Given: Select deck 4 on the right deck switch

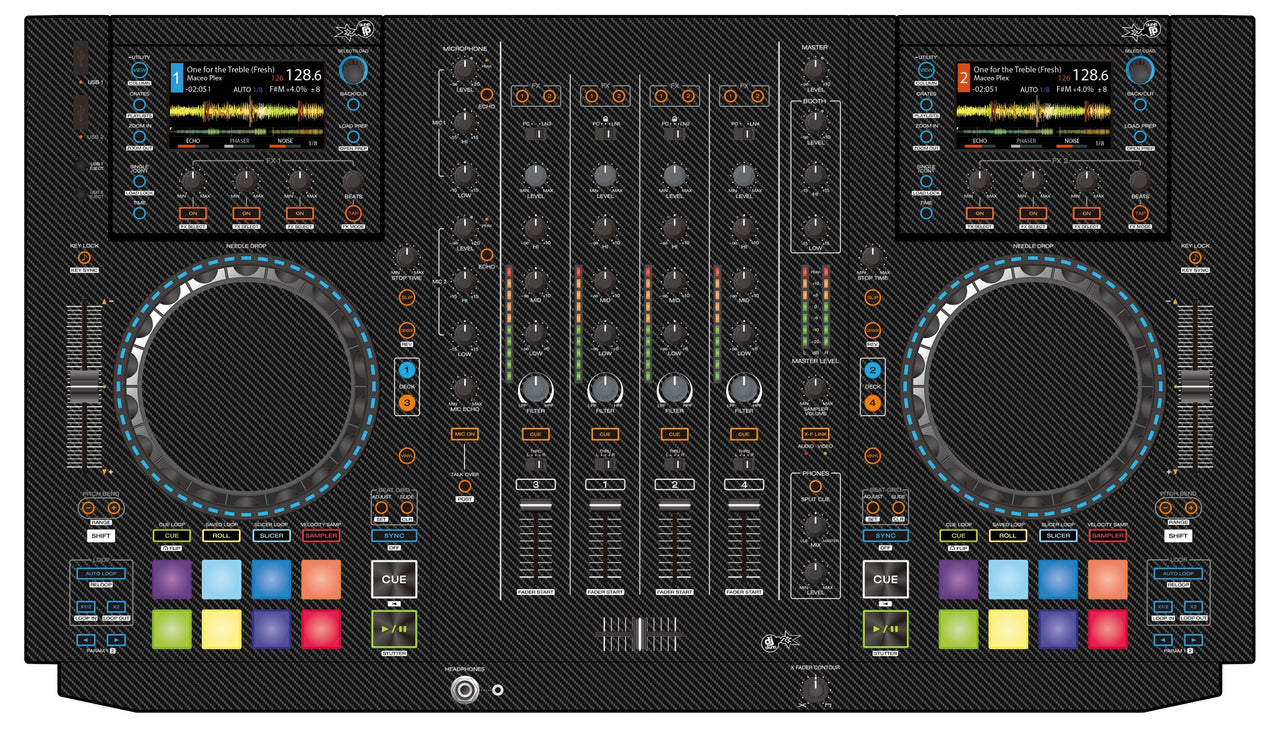Looking at the screenshot, I should click(871, 403).
